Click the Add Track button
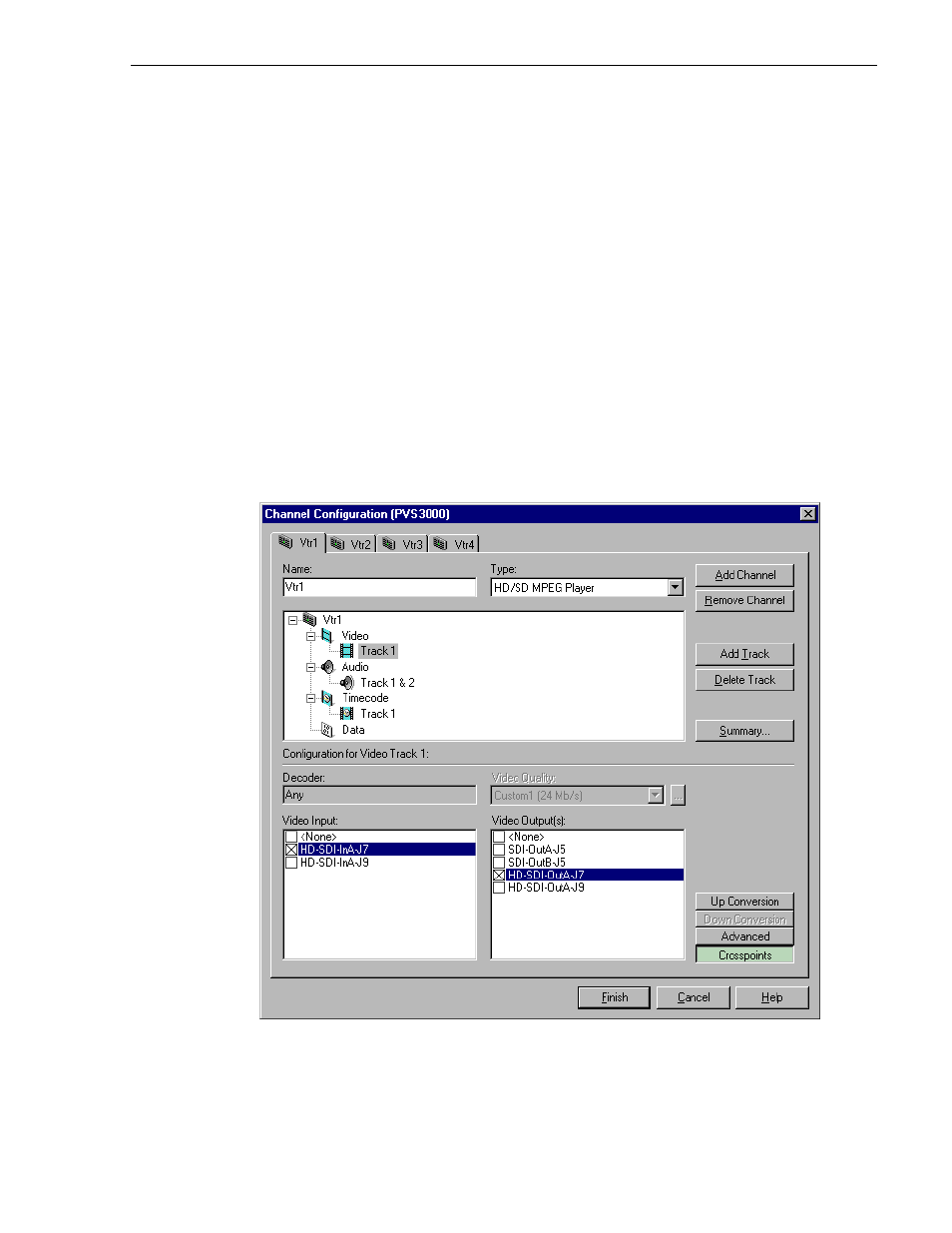 point(744,654)
